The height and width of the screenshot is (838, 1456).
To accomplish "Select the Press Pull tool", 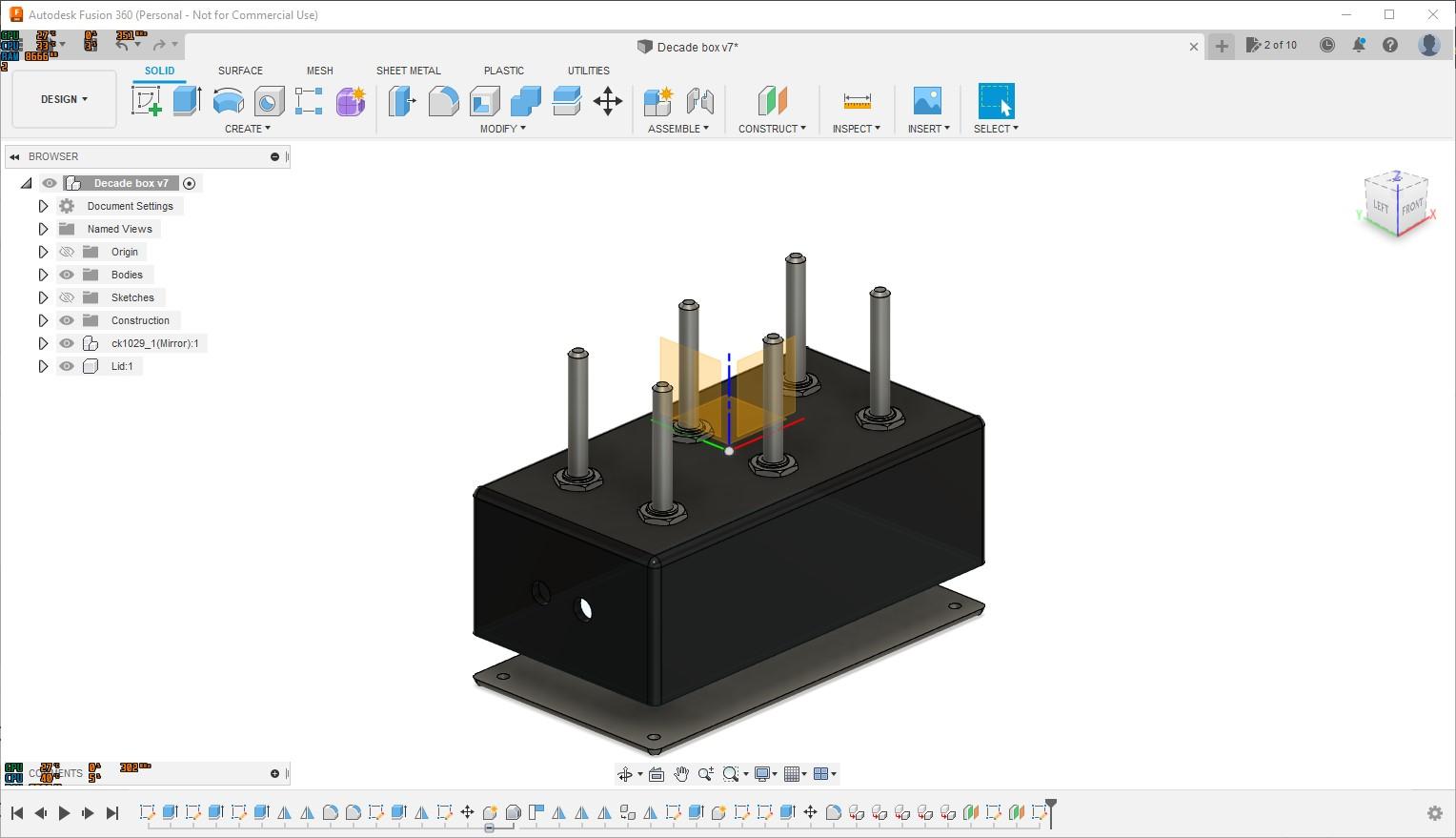I will (x=402, y=100).
